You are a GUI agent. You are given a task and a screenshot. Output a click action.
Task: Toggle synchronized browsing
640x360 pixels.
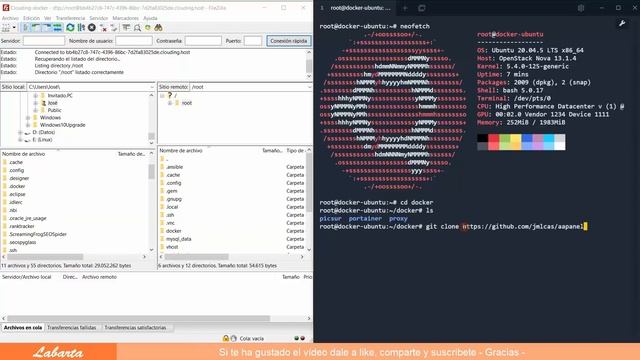[x=148, y=28]
